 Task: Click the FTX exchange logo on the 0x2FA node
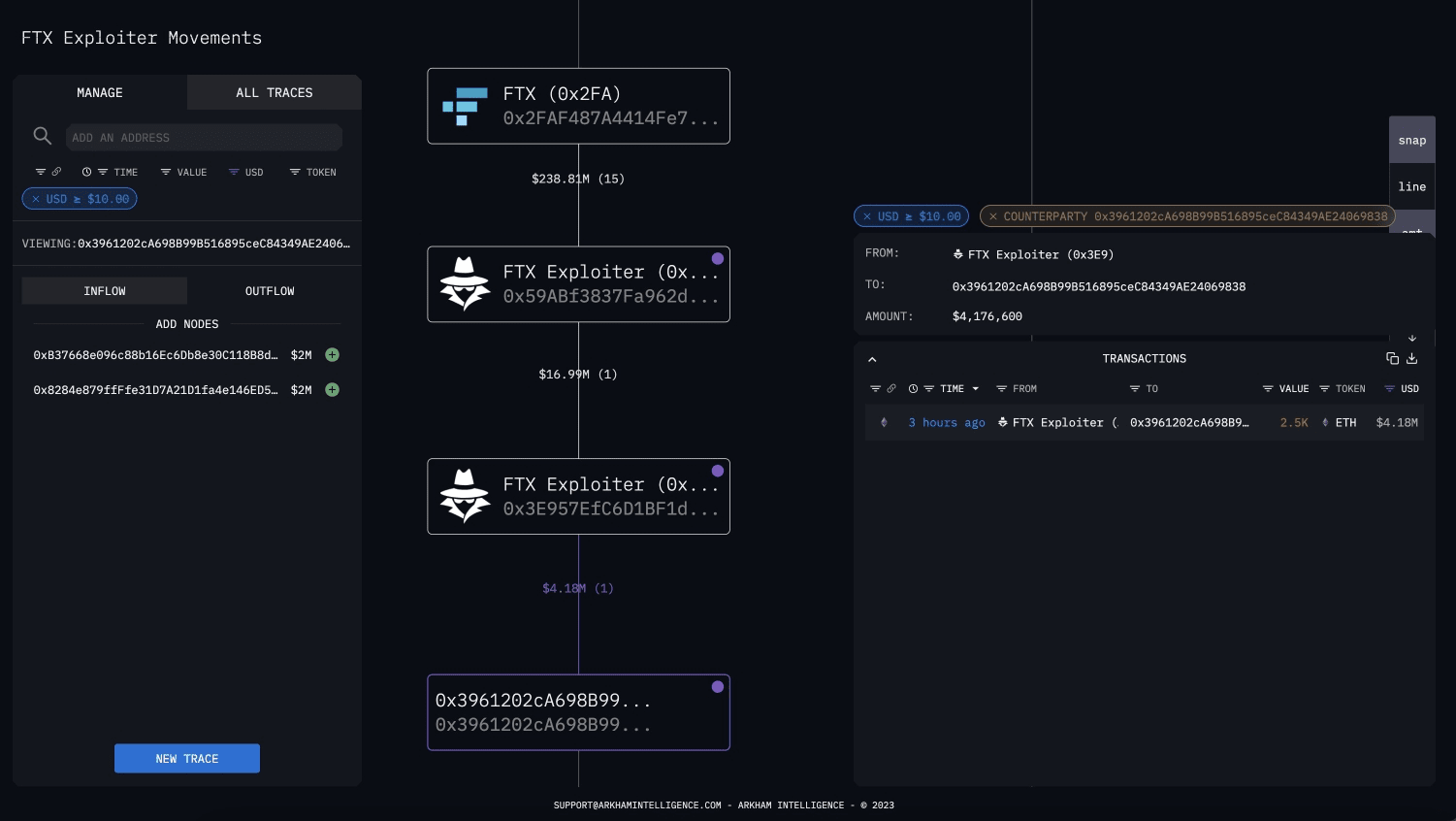tap(465, 106)
